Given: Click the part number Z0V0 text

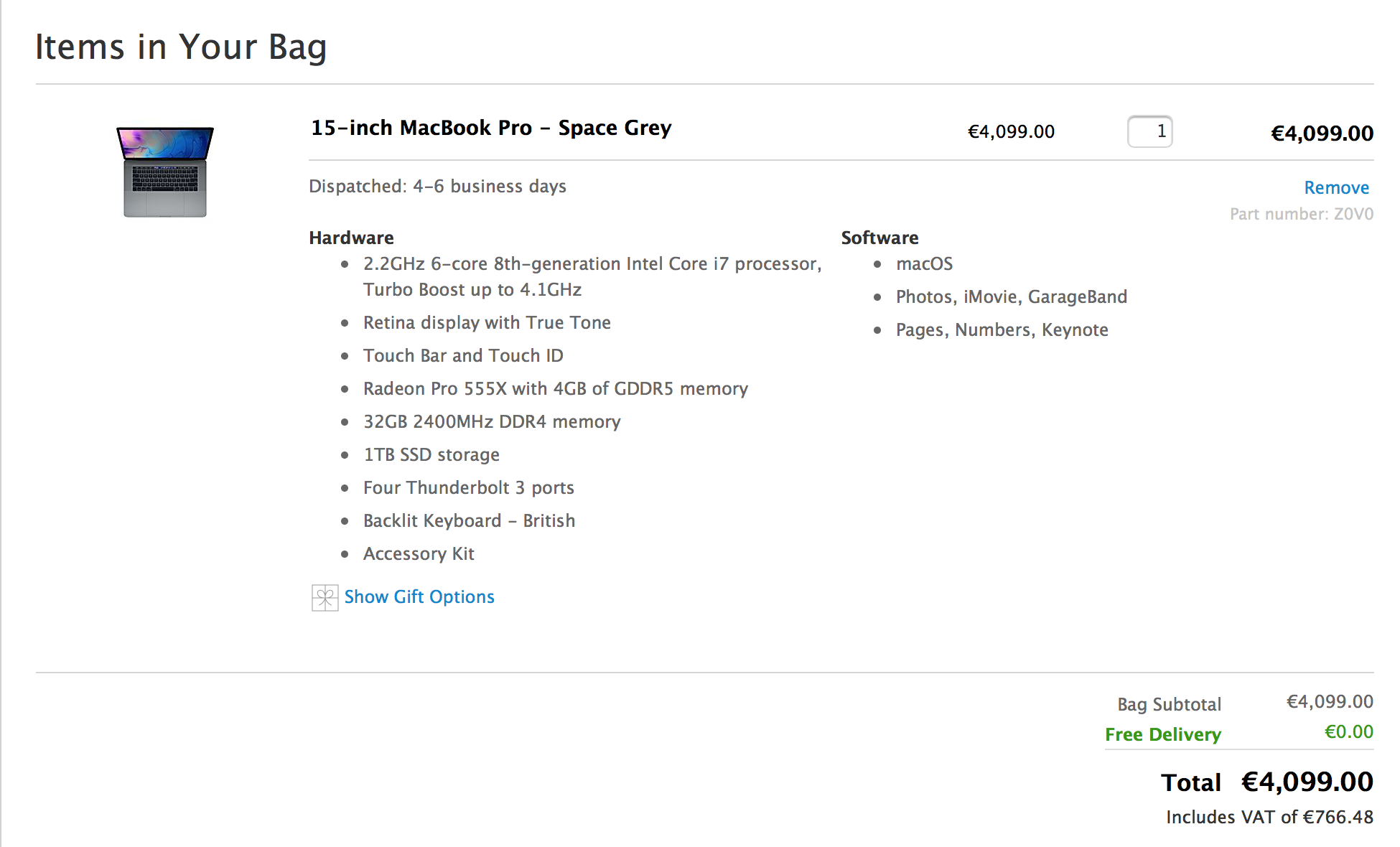Looking at the screenshot, I should (1302, 214).
